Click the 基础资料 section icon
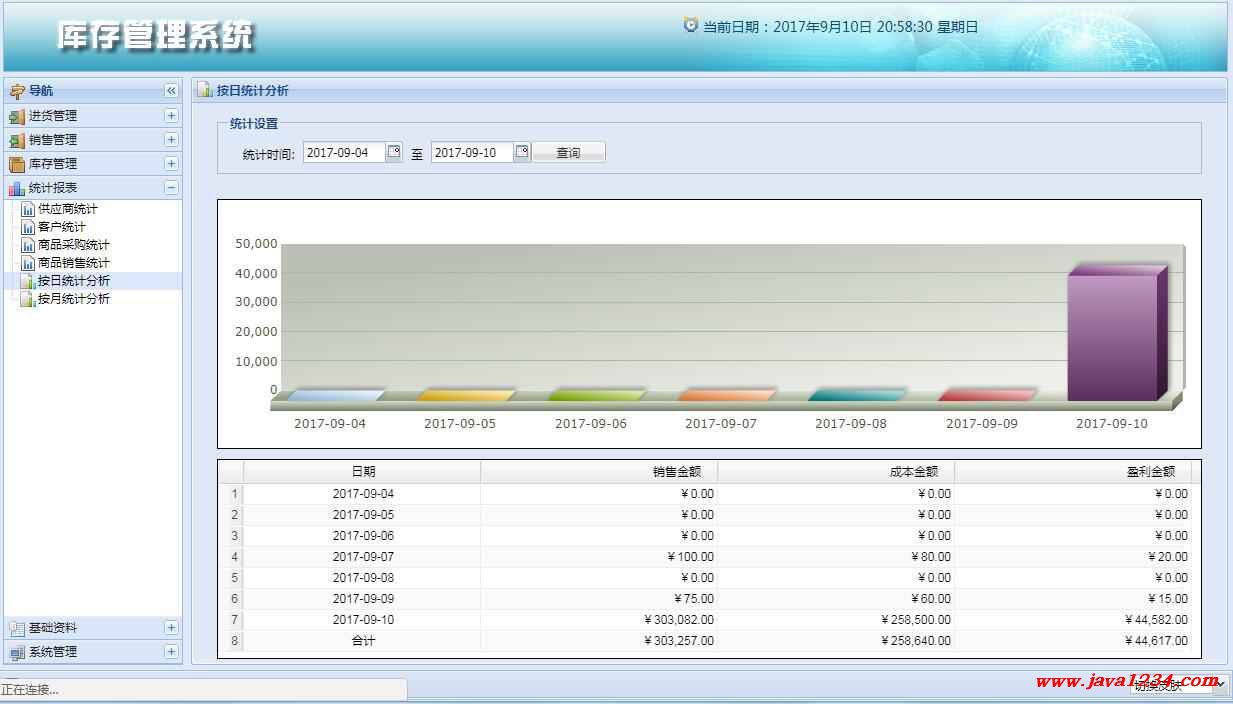 (x=16, y=628)
